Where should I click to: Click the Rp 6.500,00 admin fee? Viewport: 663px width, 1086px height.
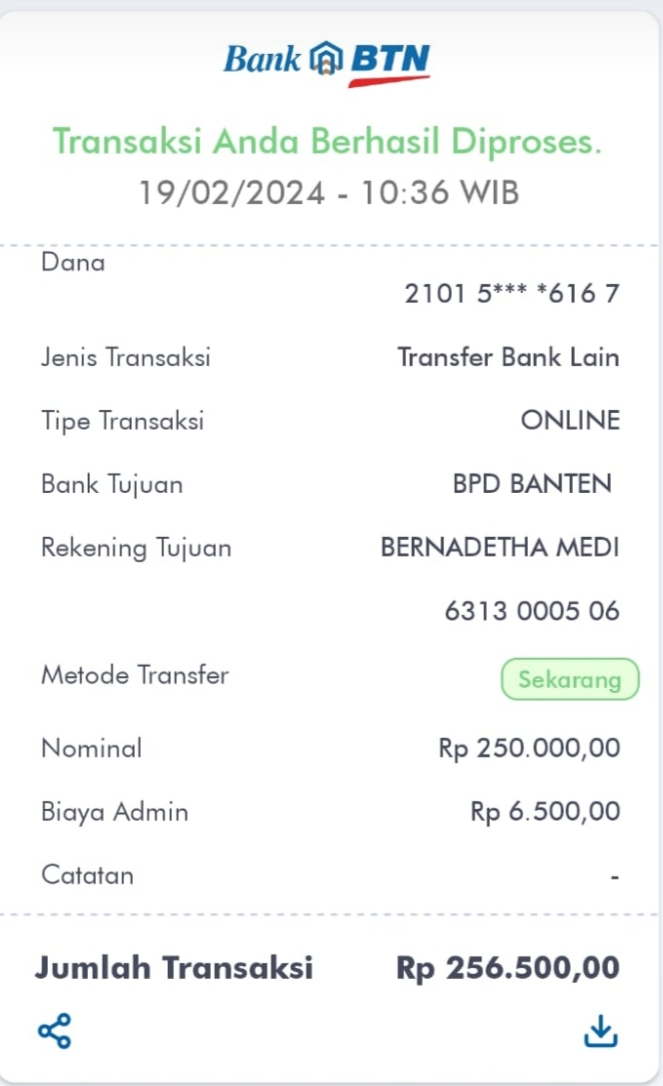(545, 811)
